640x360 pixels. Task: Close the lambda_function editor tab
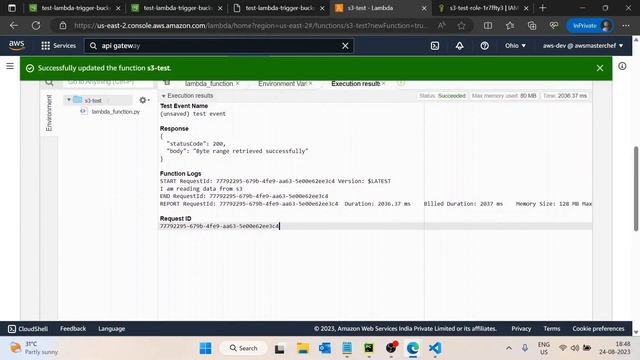pyautogui.click(x=238, y=84)
